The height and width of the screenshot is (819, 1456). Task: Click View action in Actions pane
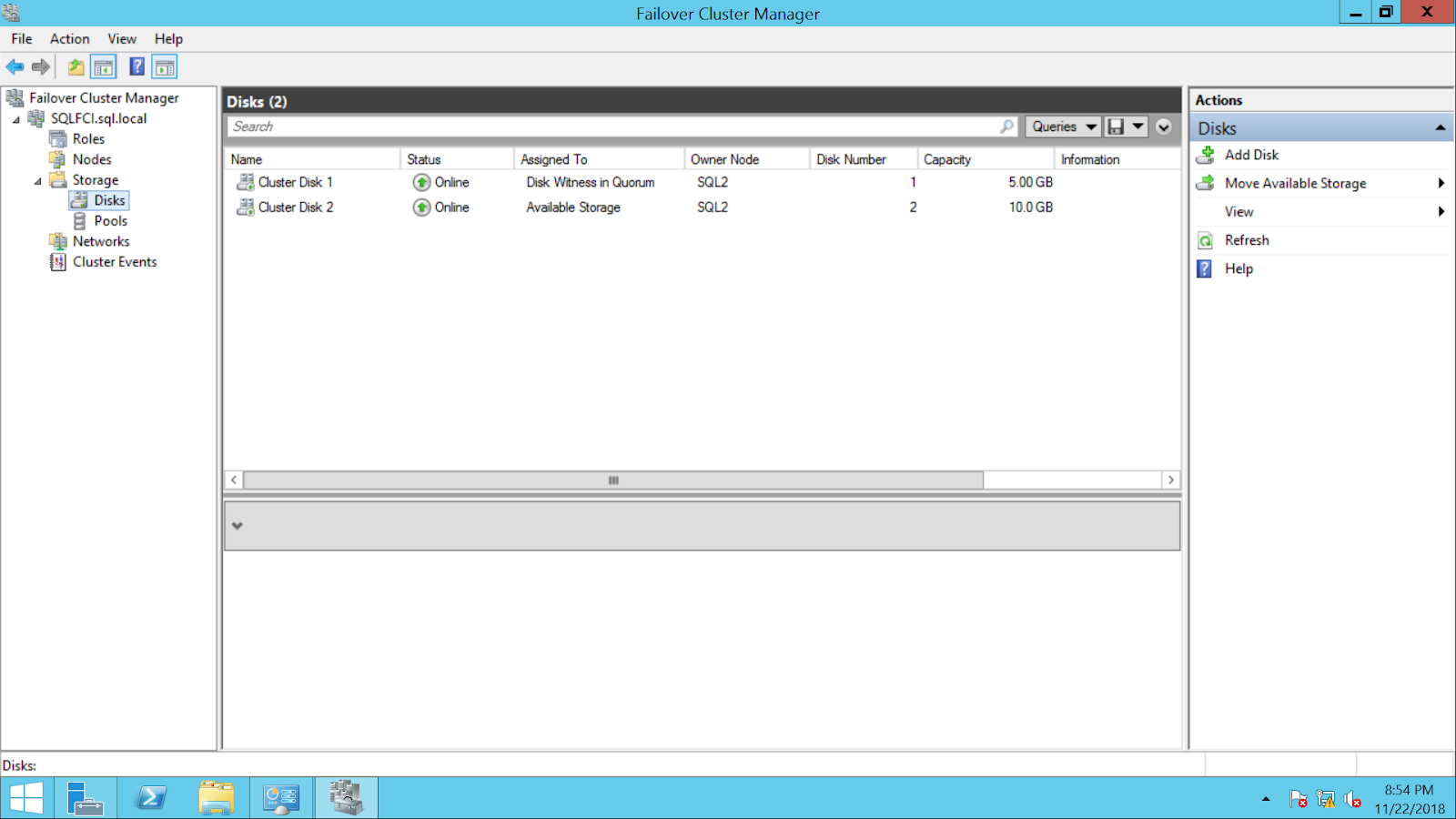click(1239, 211)
